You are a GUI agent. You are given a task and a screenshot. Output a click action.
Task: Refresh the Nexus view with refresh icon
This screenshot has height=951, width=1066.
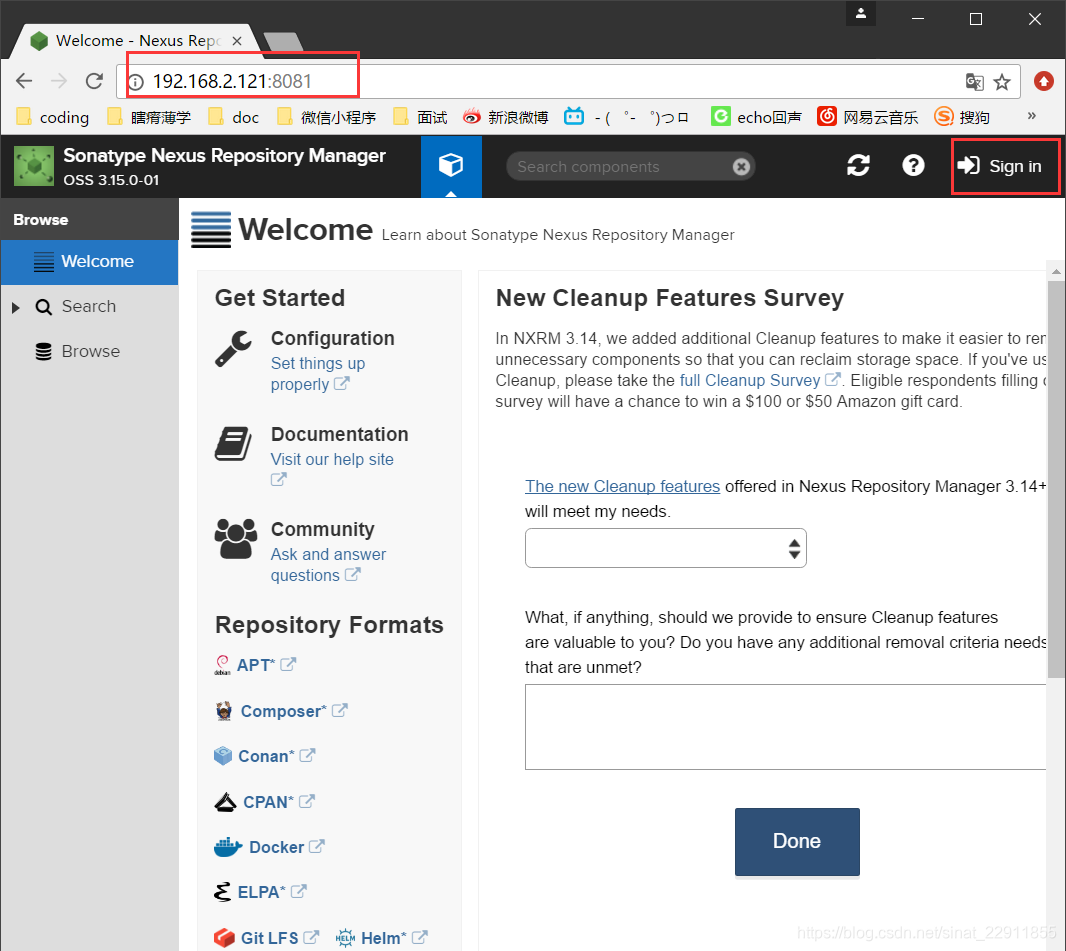click(858, 166)
